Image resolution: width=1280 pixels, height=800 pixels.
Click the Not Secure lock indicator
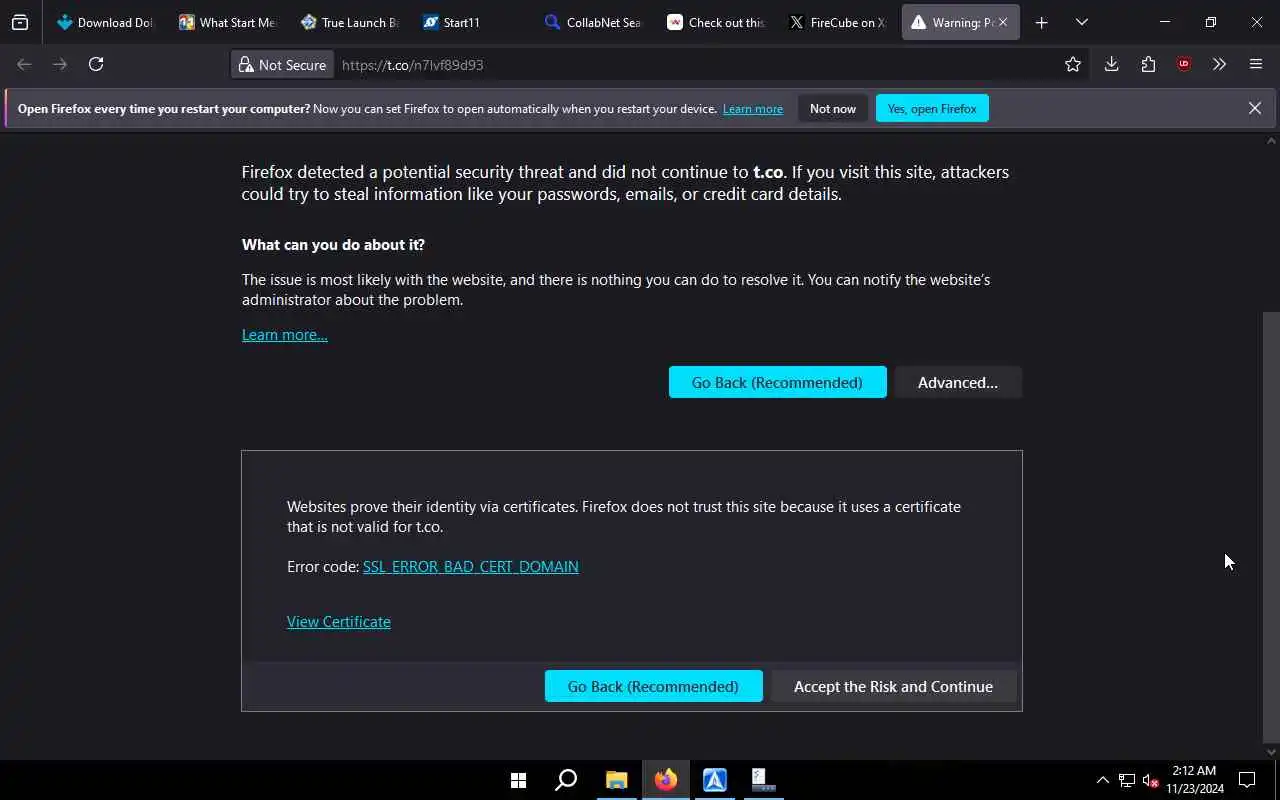(282, 65)
